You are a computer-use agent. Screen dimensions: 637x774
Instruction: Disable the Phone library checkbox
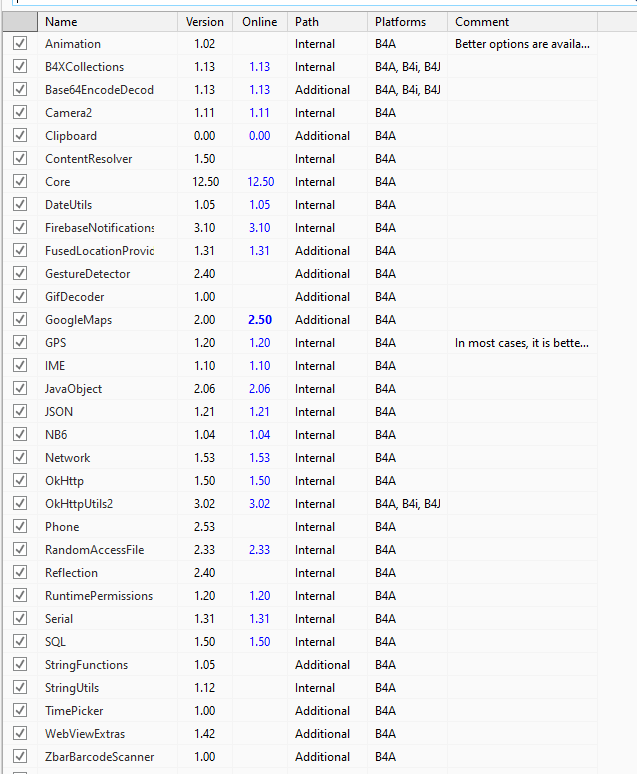[x=20, y=527]
